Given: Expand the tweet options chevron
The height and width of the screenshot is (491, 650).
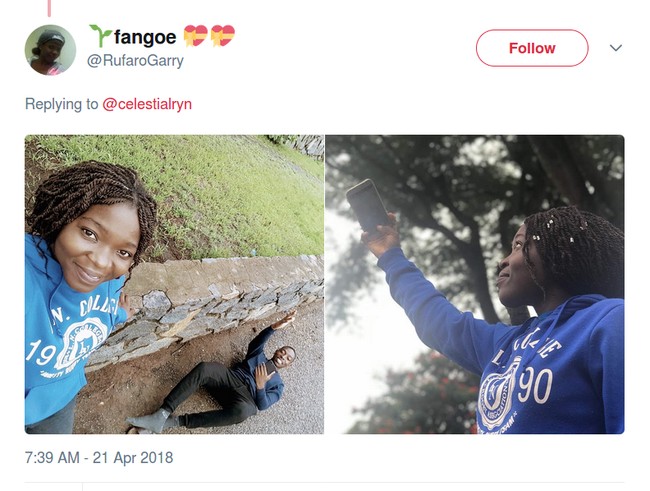Looking at the screenshot, I should click(x=616, y=48).
